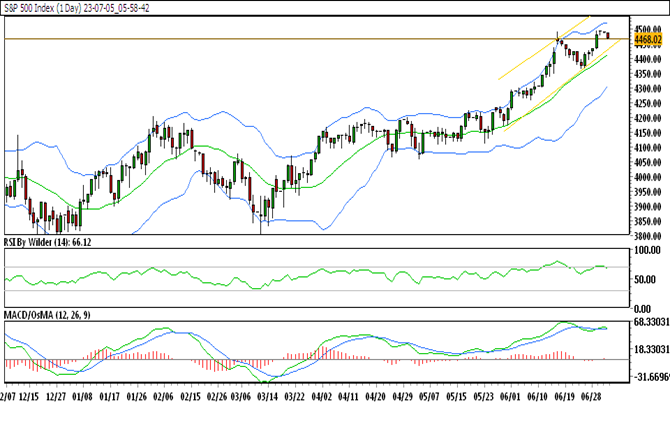This screenshot has height=422, width=670.
Task: Click the 3900.00 price axis label
Action: point(648,207)
